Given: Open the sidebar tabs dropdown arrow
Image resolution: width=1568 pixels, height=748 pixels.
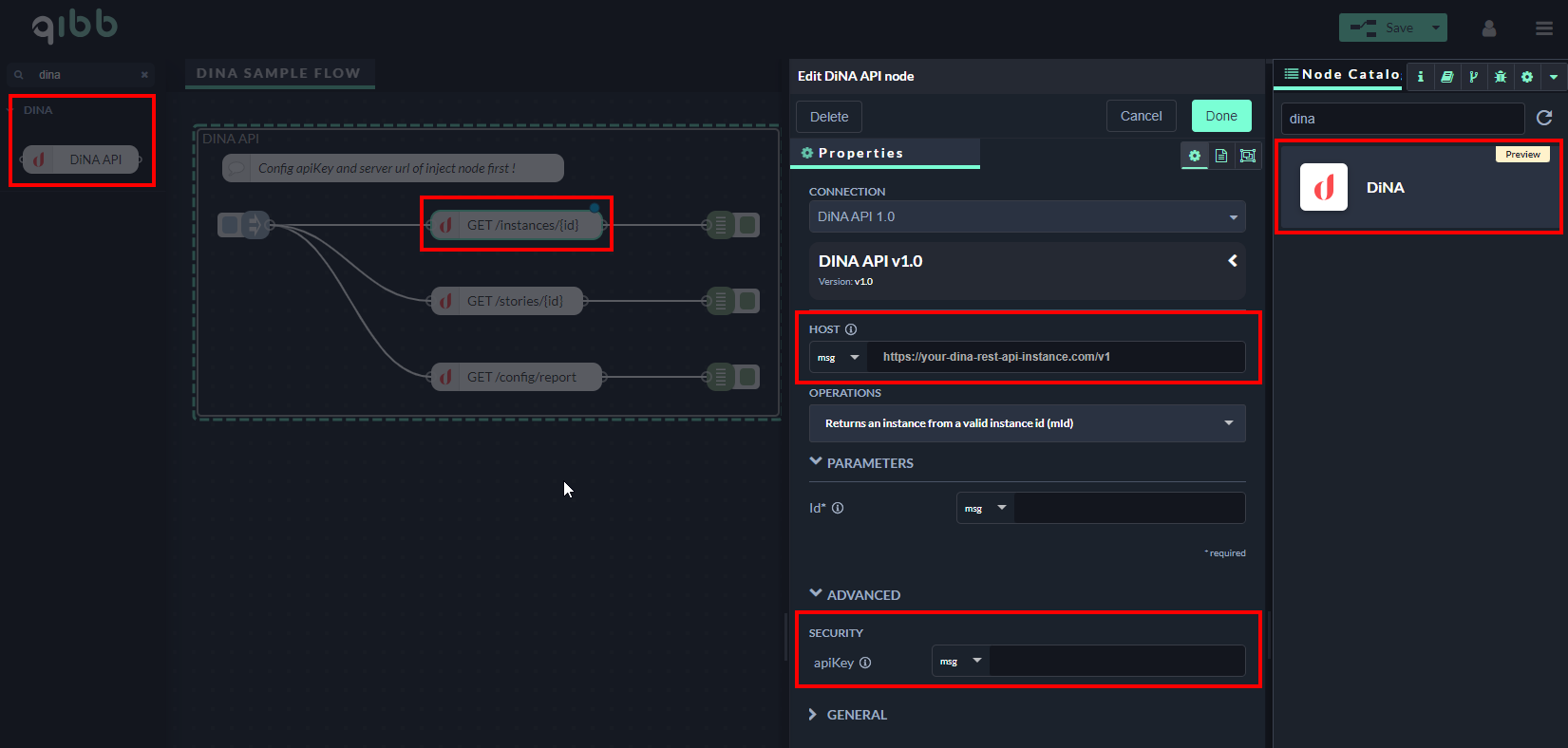Looking at the screenshot, I should (1554, 77).
